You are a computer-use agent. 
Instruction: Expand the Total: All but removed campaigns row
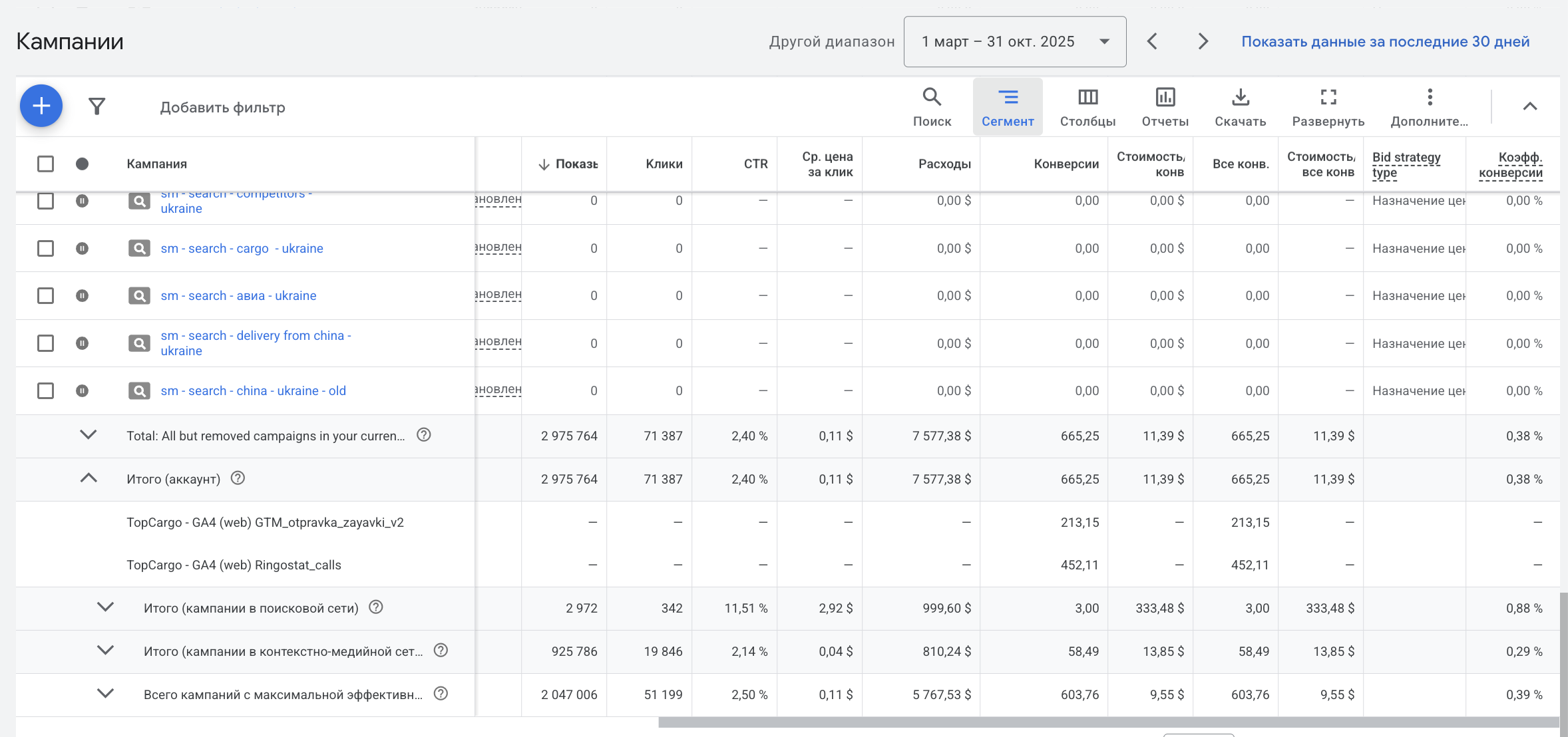[x=89, y=435]
